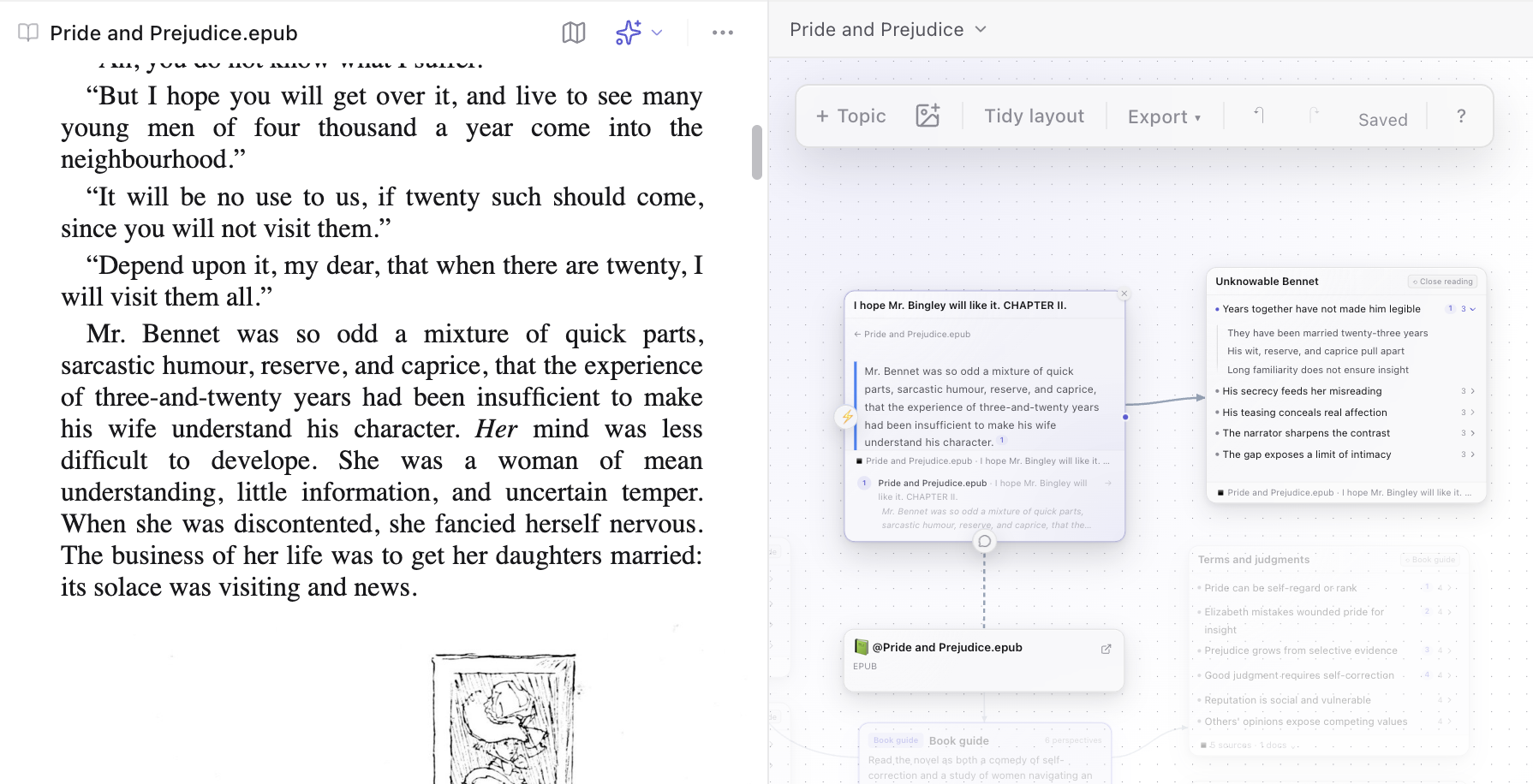The image size is (1533, 784).
Task: Collapse 'Years together have not made him legible'
Action: click(x=1472, y=309)
